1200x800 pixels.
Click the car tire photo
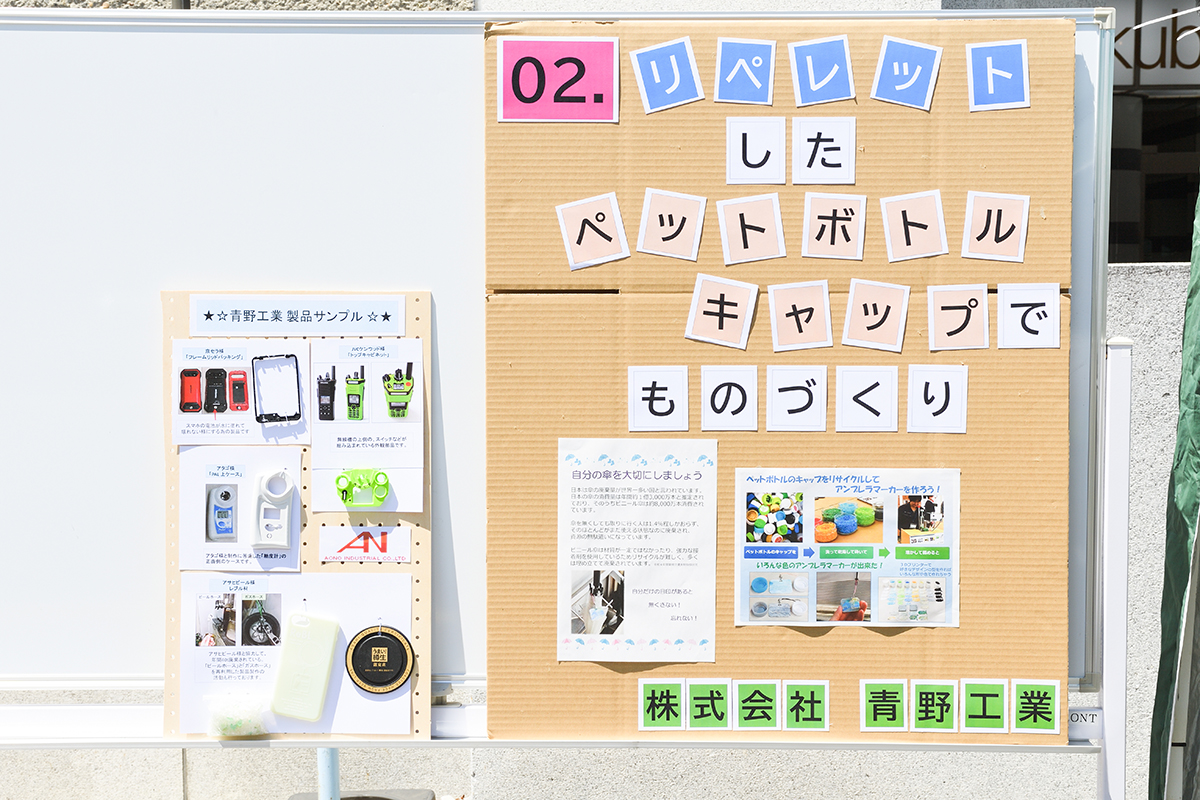click(x=261, y=621)
